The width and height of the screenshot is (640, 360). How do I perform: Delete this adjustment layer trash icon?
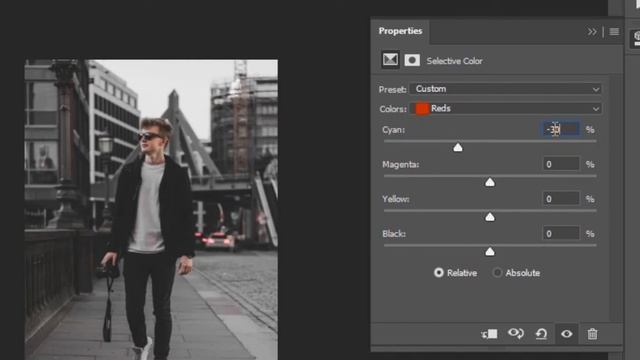click(592, 334)
